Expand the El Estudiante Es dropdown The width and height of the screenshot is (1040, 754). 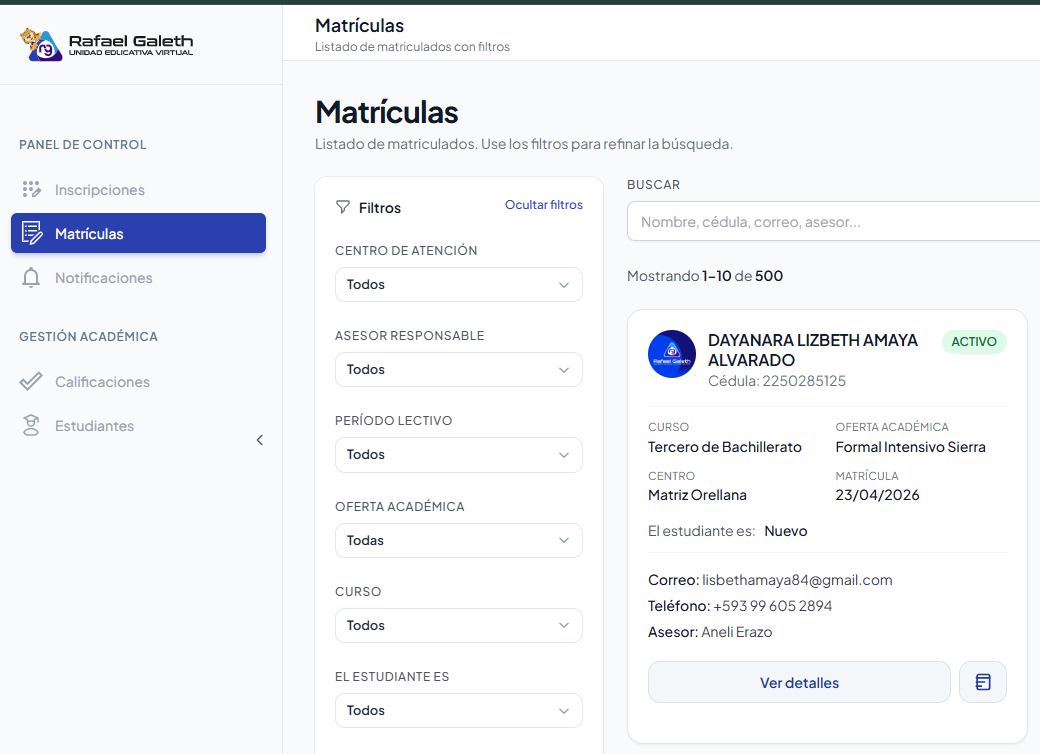[x=458, y=710]
